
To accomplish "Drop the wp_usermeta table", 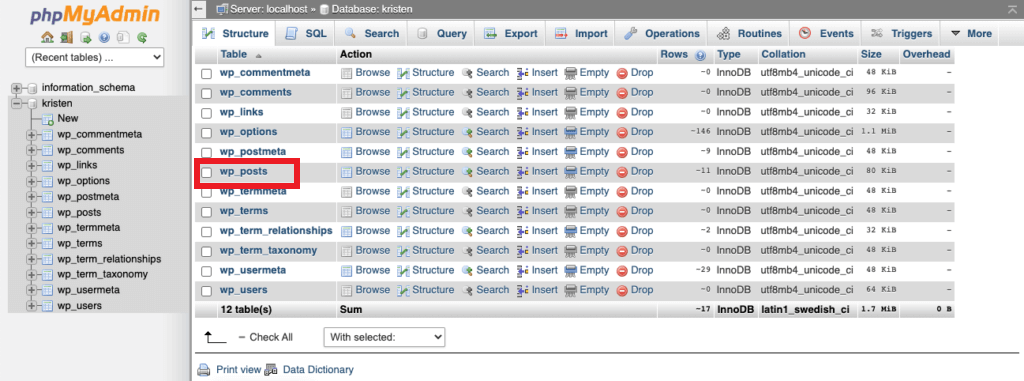I will pos(635,270).
